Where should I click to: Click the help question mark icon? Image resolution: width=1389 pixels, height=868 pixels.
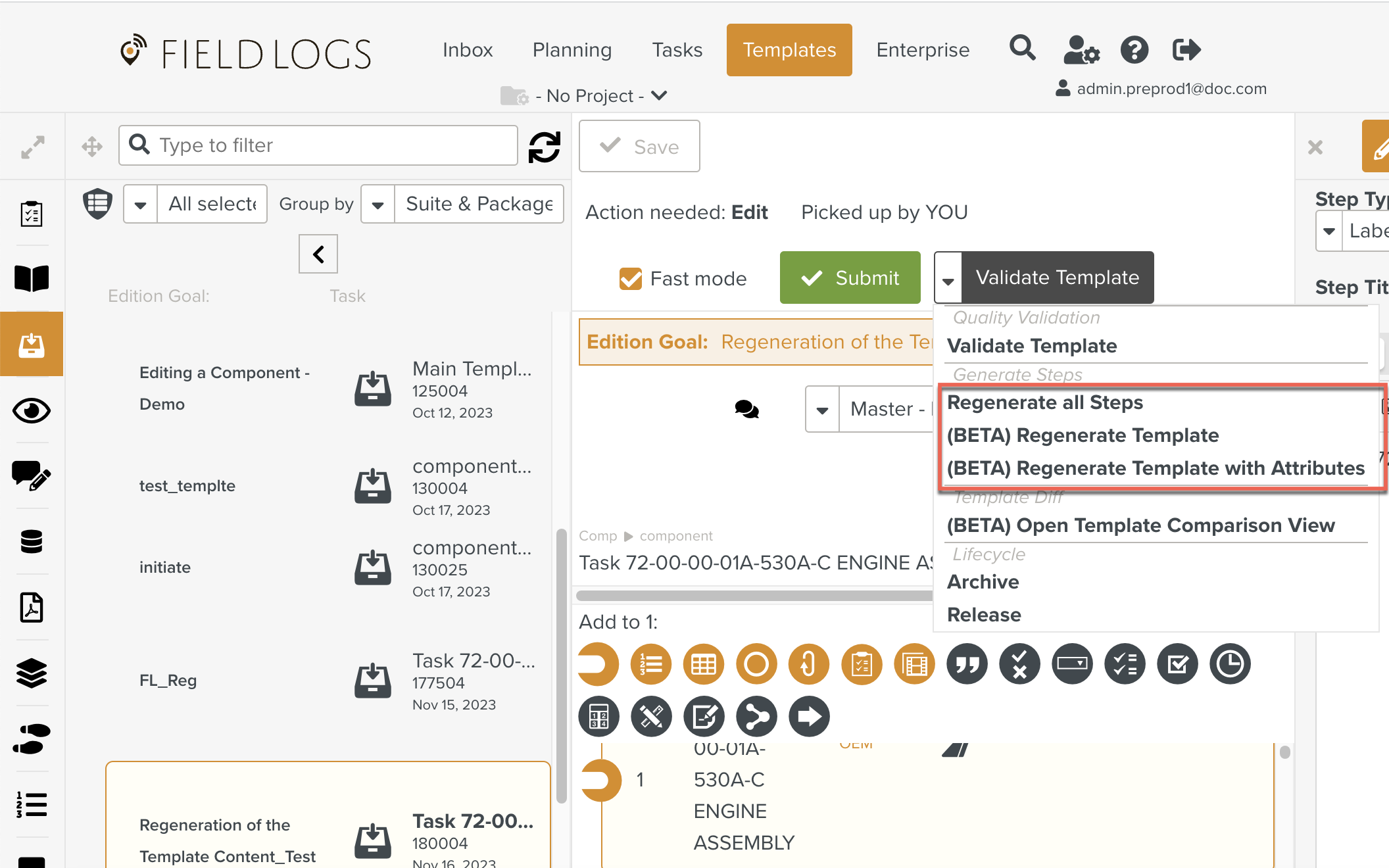[x=1134, y=50]
